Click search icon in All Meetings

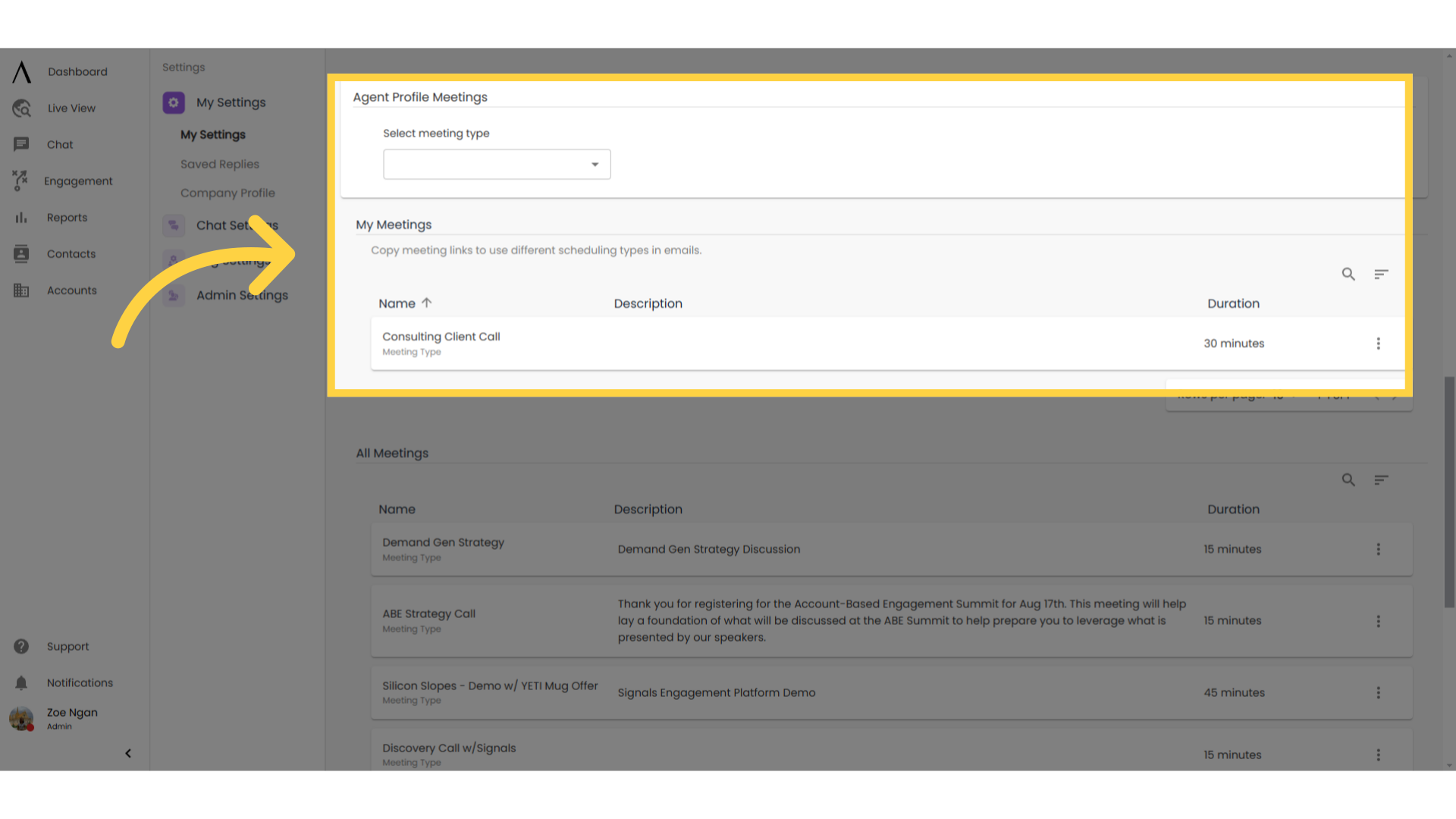[x=1348, y=479]
